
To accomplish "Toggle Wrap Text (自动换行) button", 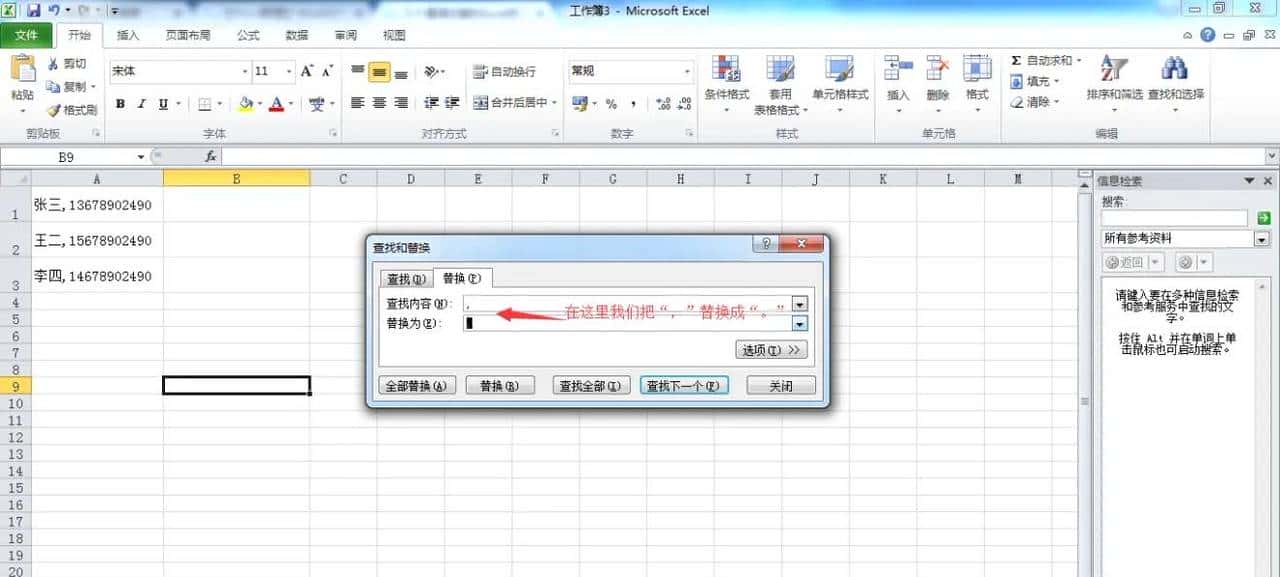I will 480,72.
